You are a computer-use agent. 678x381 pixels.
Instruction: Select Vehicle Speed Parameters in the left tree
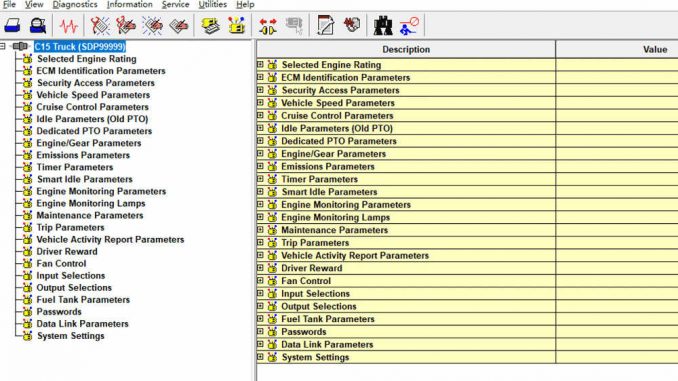click(x=93, y=95)
